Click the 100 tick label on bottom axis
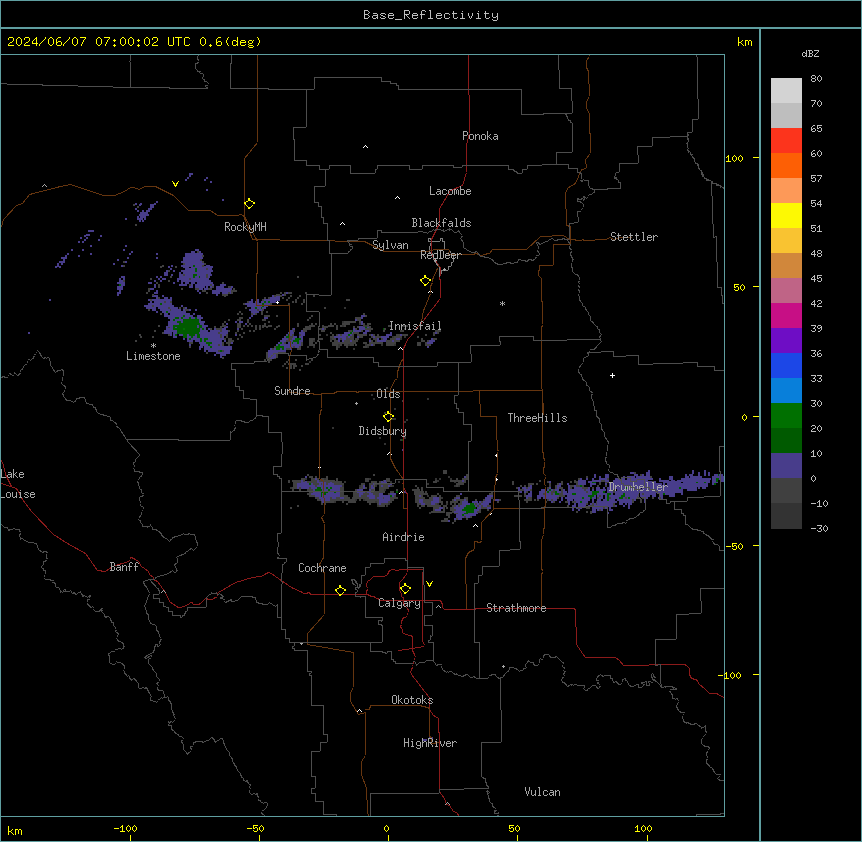Screen dimensions: 862x842 pyautogui.click(x=643, y=828)
